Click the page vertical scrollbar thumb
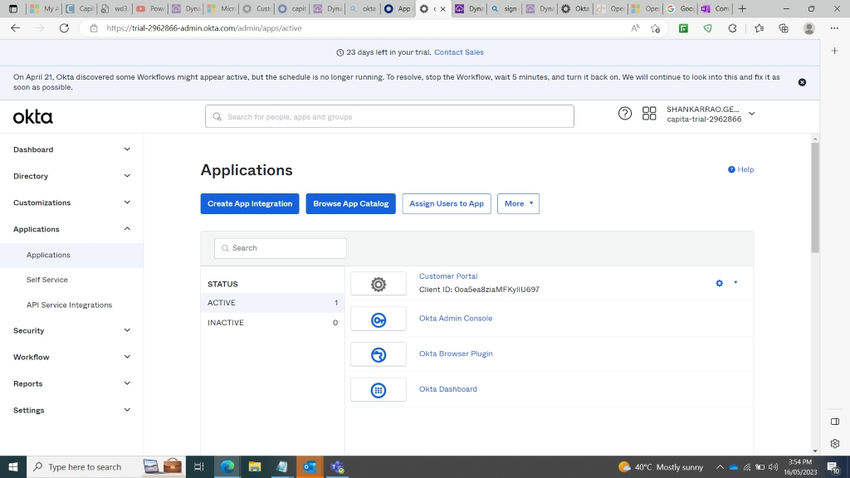 [x=815, y=198]
